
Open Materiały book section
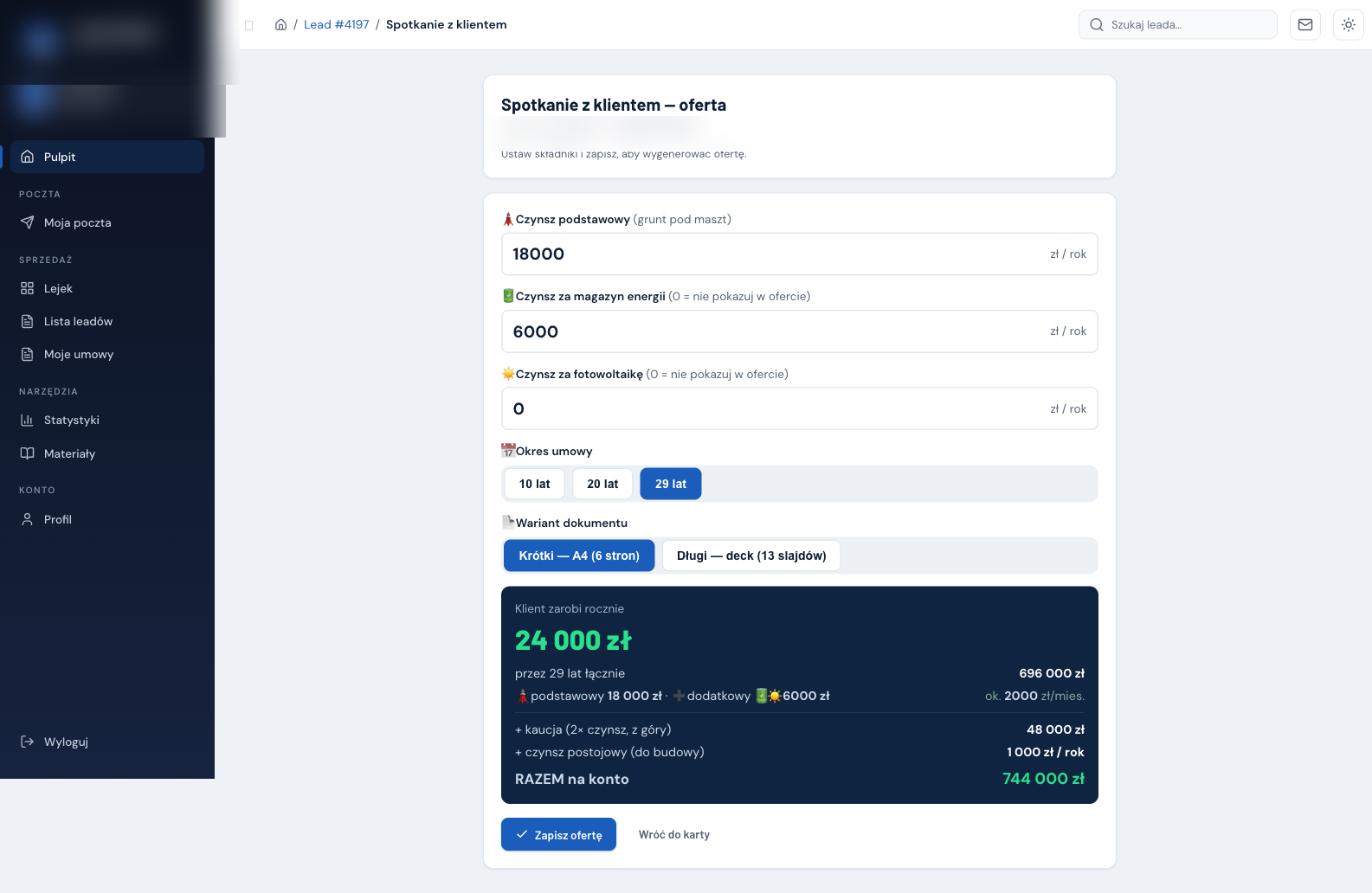click(107, 453)
